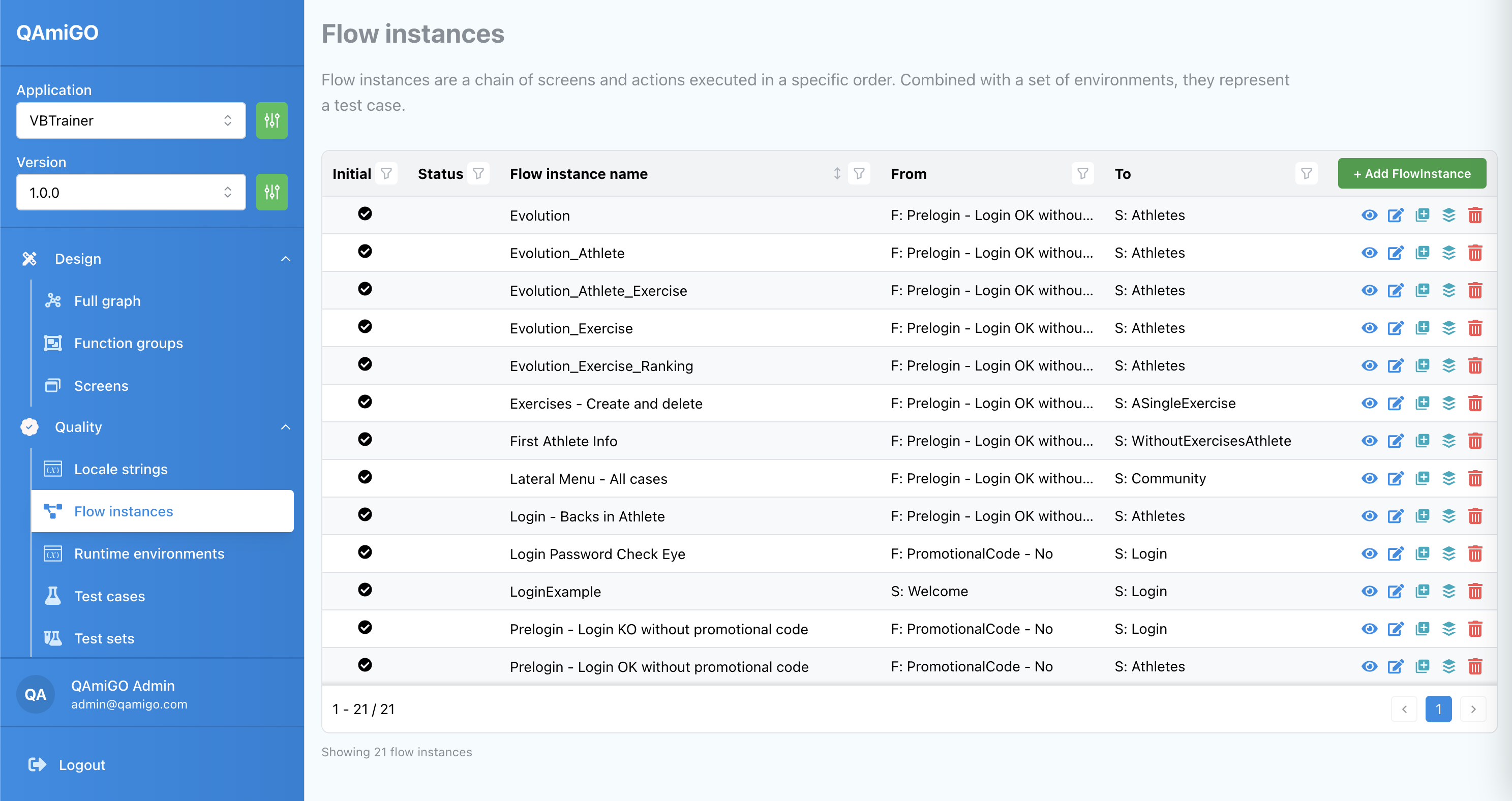Click S: ASingleExercise destination cell
The height and width of the screenshot is (801, 1512).
pyautogui.click(x=1175, y=403)
